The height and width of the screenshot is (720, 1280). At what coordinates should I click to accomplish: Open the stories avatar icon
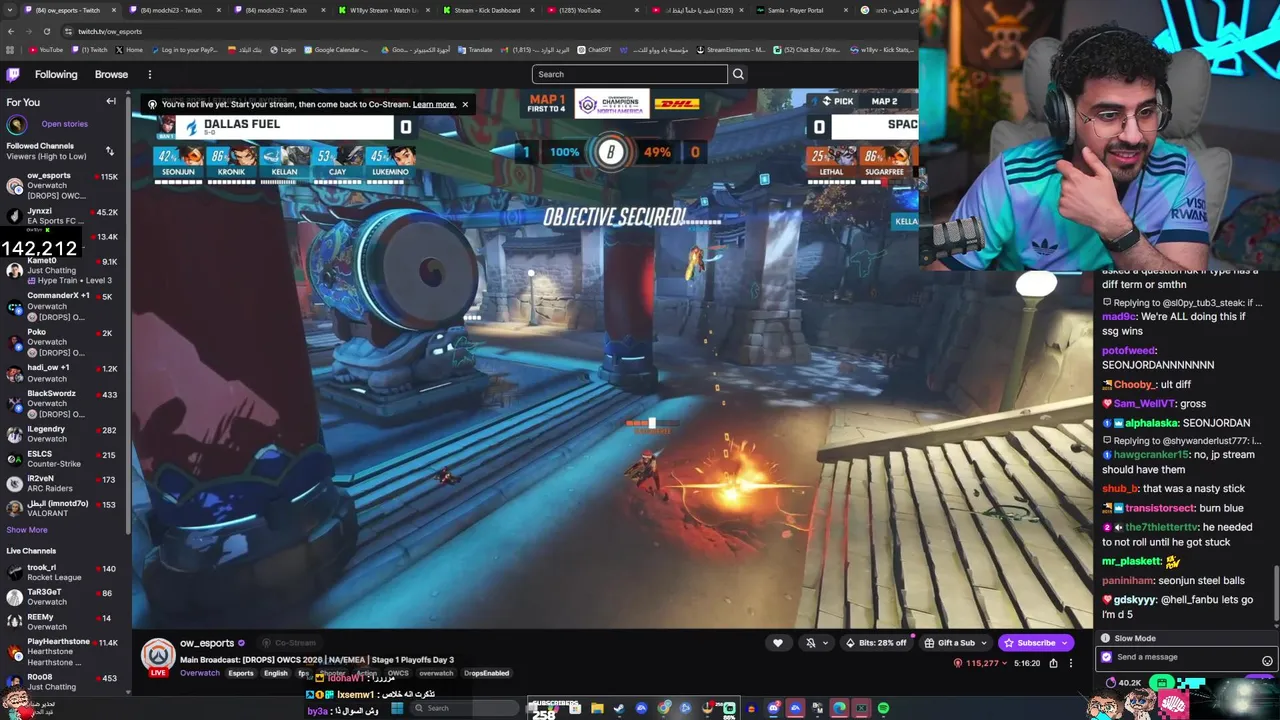pyautogui.click(x=16, y=124)
